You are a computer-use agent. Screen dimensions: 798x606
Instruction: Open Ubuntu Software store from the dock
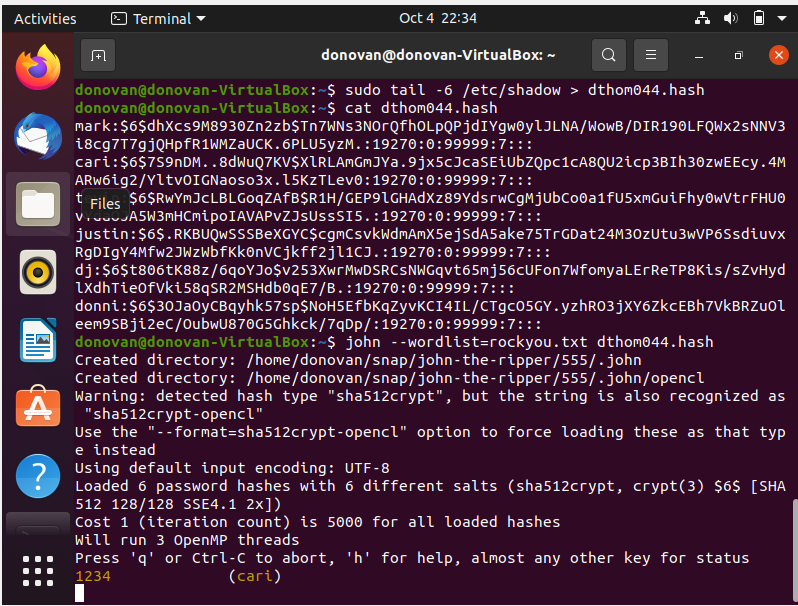coord(38,407)
